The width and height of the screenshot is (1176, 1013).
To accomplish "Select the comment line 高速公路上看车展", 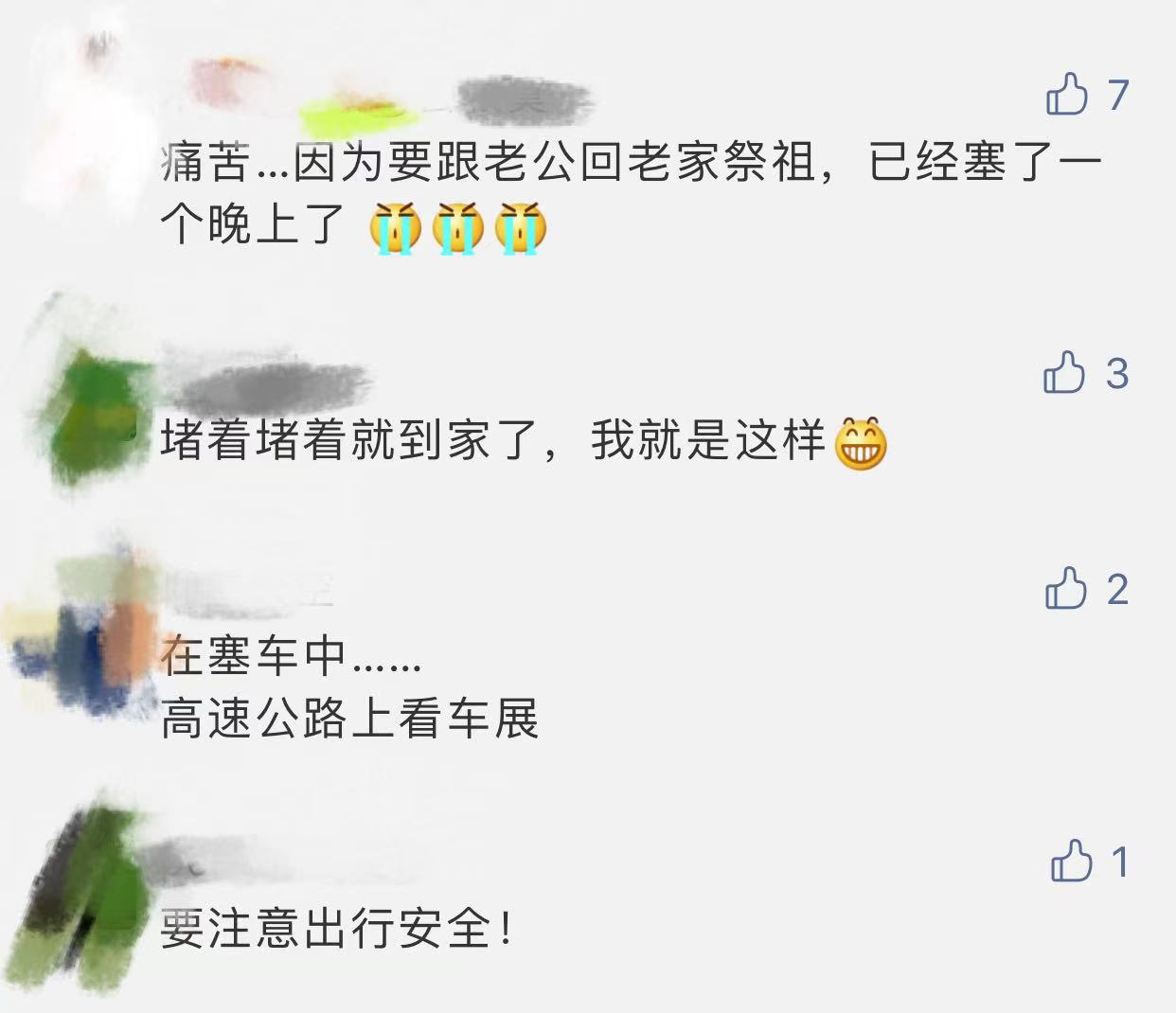I will 349,720.
